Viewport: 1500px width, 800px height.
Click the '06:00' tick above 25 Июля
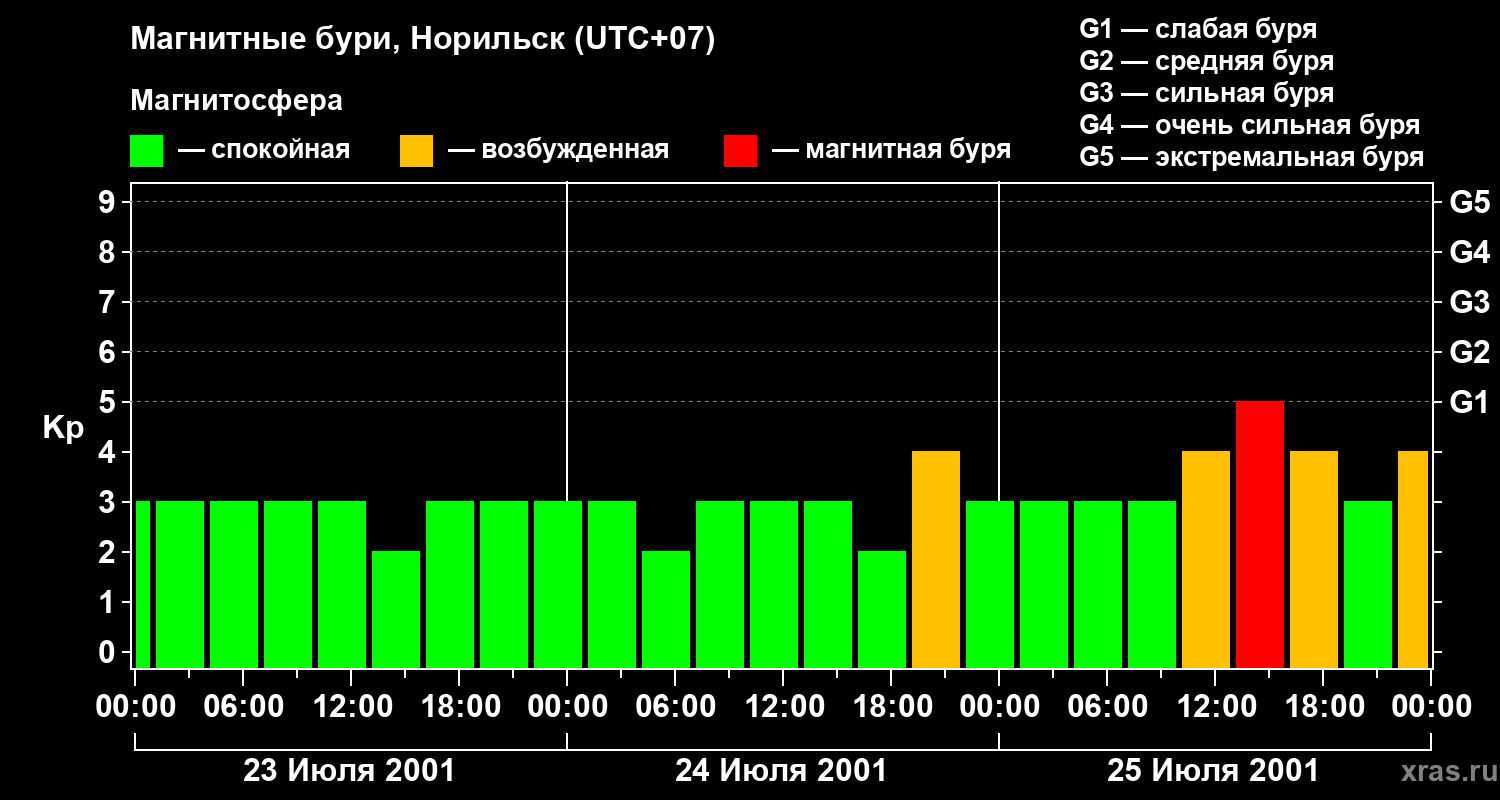(x=1106, y=707)
